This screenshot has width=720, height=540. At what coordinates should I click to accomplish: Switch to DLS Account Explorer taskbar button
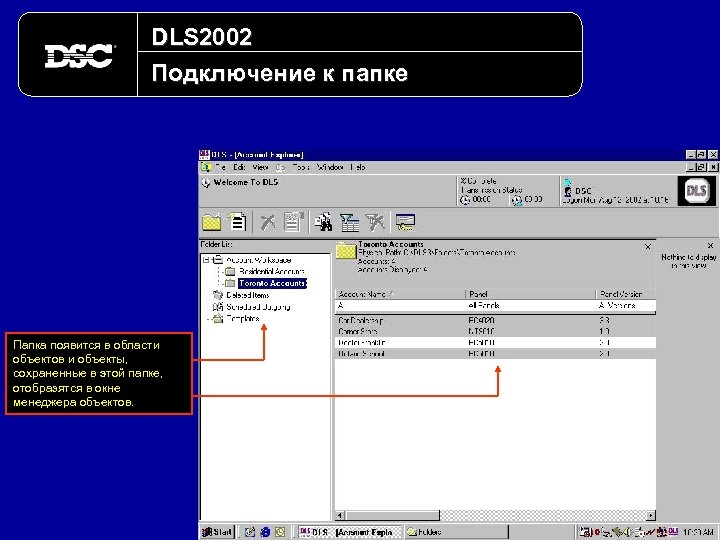(349, 532)
